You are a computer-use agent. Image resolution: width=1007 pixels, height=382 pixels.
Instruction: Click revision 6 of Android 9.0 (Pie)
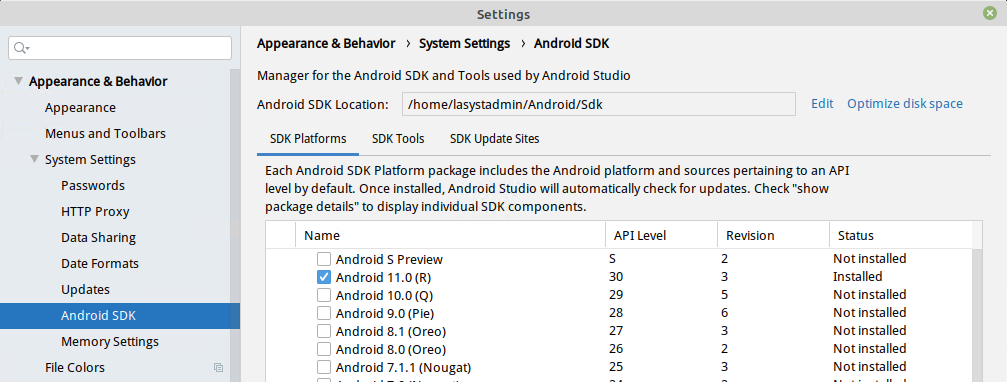coord(724,313)
